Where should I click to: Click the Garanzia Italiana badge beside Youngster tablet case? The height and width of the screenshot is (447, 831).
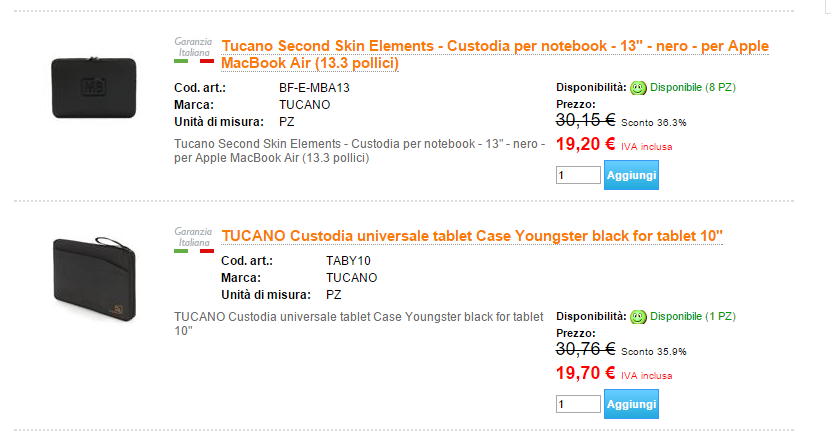(x=194, y=240)
